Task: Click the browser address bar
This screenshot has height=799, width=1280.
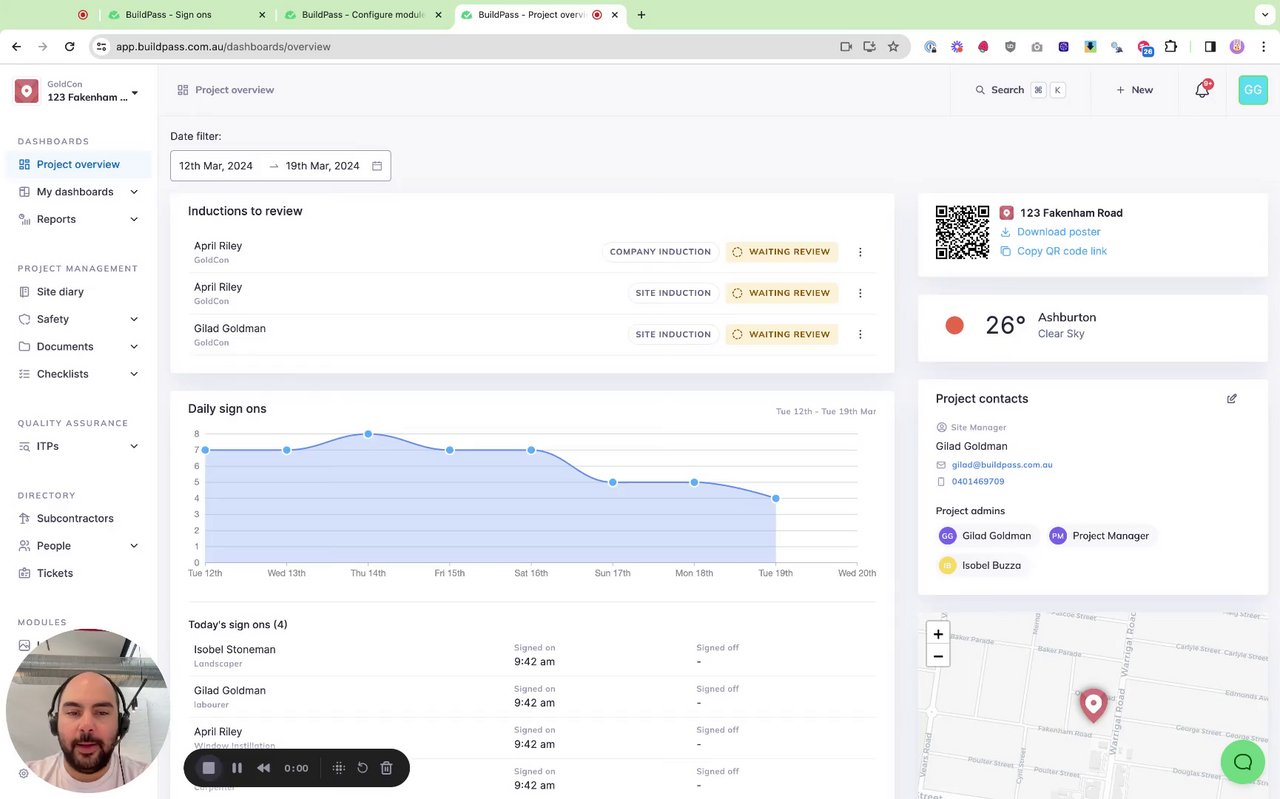Action: click(470, 46)
